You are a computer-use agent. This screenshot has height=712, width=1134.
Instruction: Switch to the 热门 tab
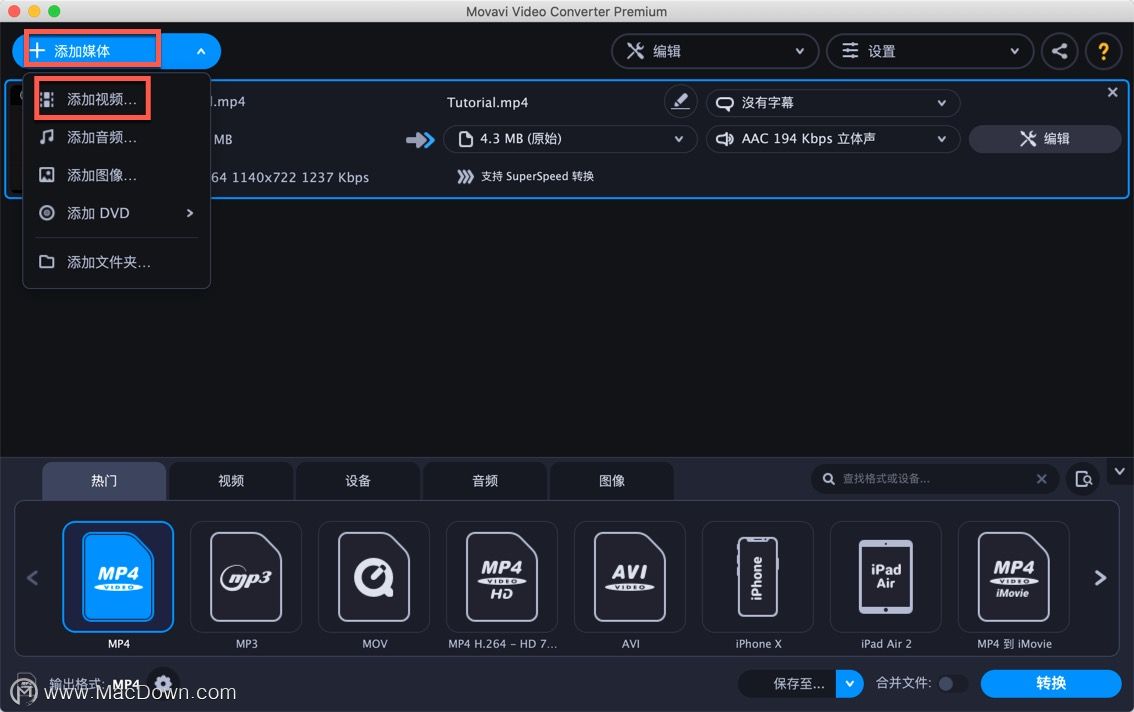(x=104, y=480)
